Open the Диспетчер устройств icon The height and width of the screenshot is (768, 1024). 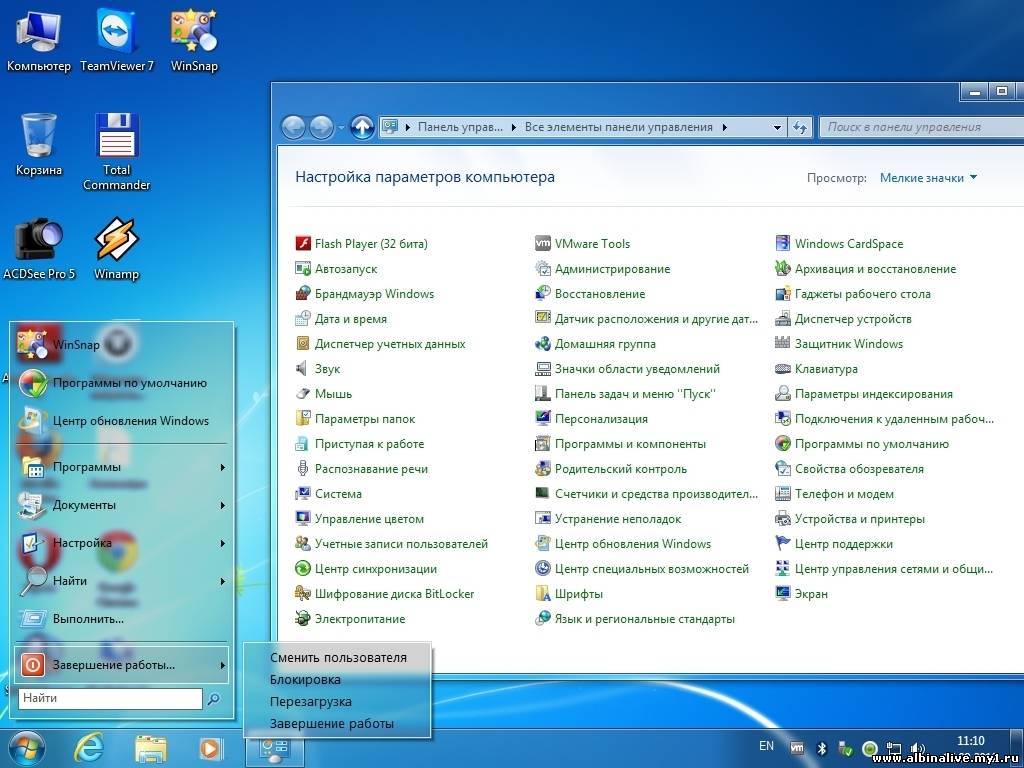tap(782, 319)
